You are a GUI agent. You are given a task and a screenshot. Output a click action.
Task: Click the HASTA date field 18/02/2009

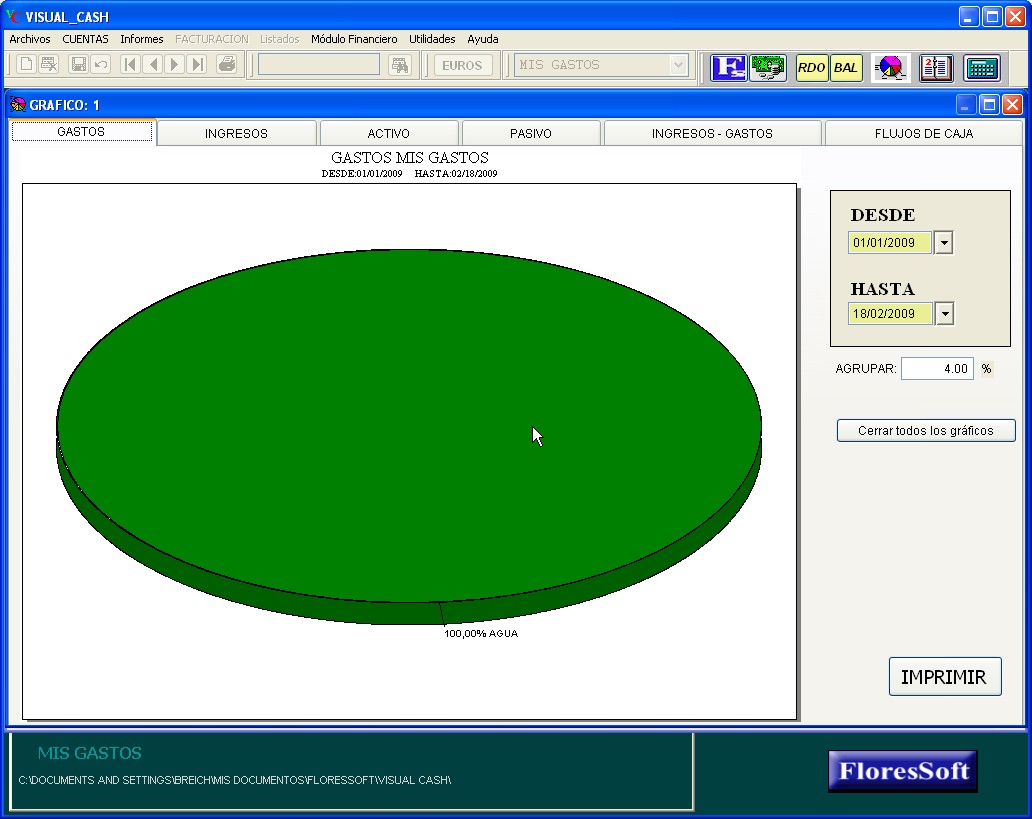890,313
